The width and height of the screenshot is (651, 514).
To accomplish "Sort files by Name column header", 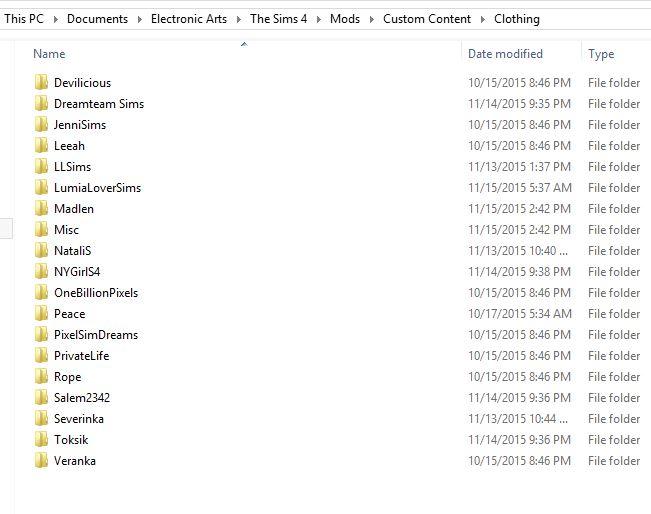I will 49,54.
